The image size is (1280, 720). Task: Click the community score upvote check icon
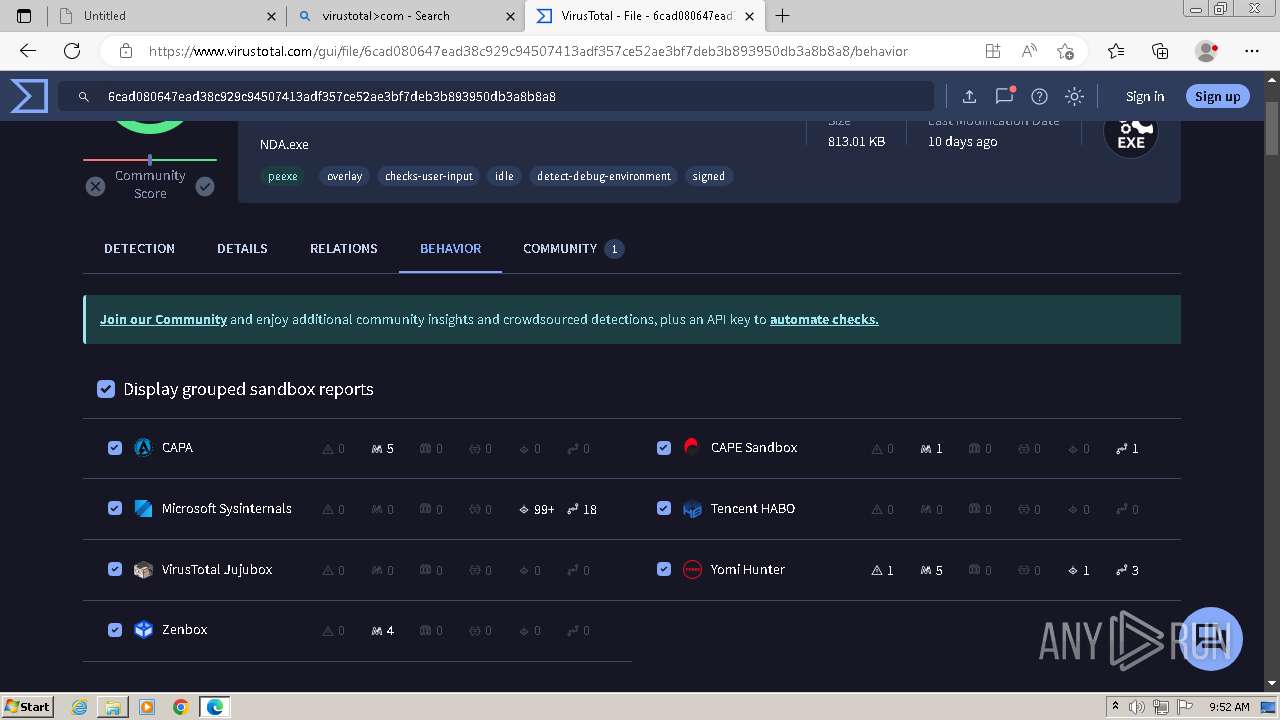(205, 186)
